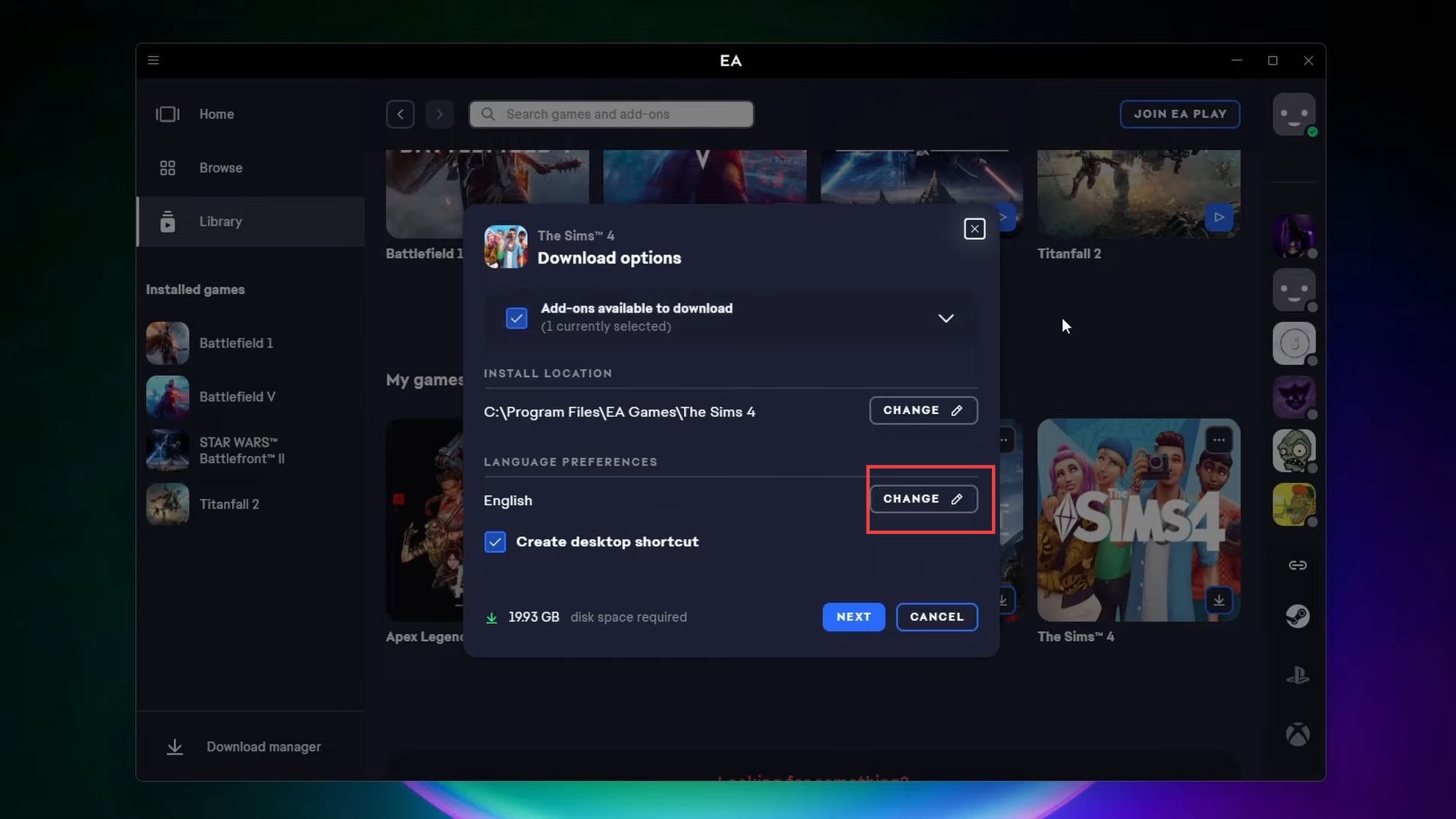The image size is (1456, 819).
Task: Toggle Create desktop shortcut checkbox
Action: tap(495, 542)
